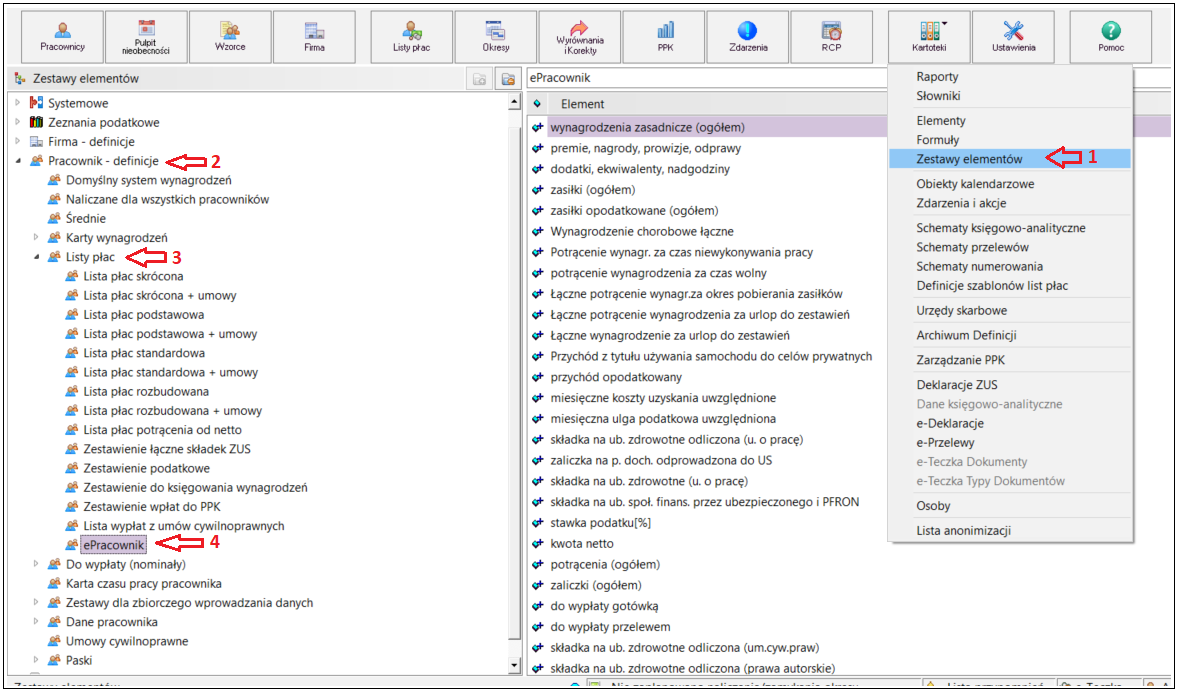Click the ePracownik field above element list
The image size is (1178, 692).
point(706,78)
